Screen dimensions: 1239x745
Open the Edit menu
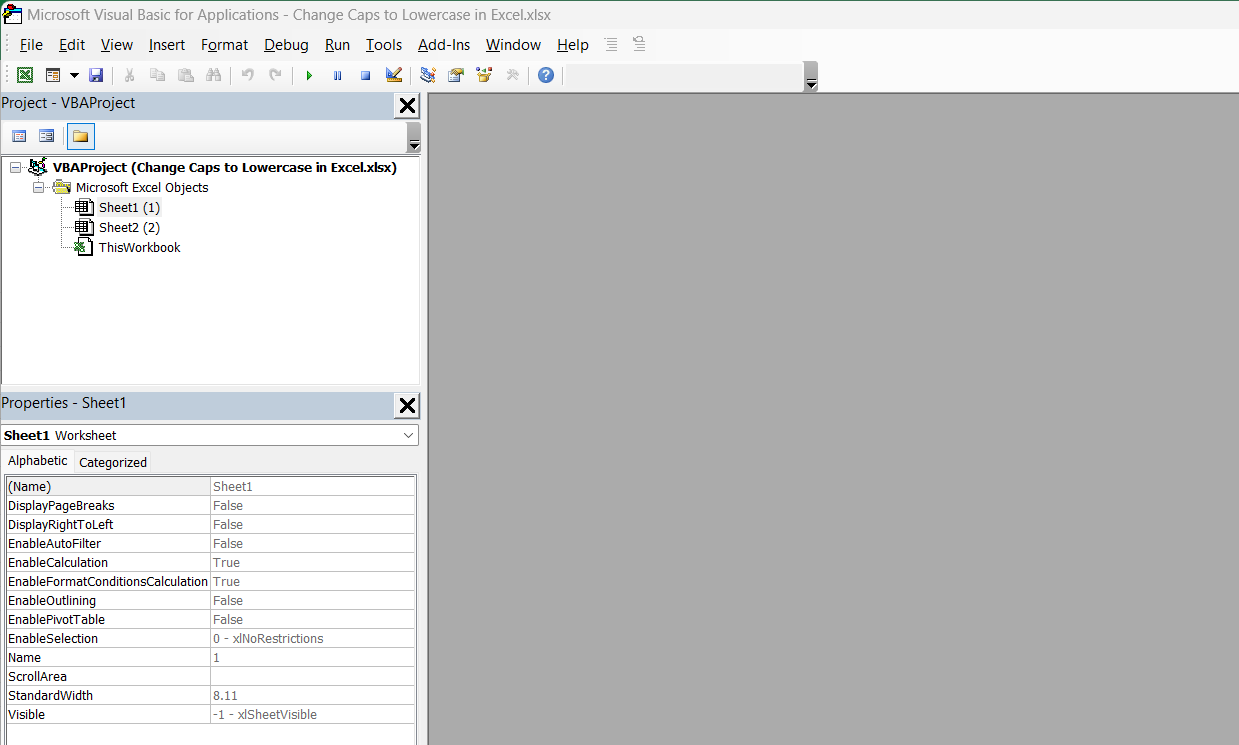pyautogui.click(x=72, y=45)
